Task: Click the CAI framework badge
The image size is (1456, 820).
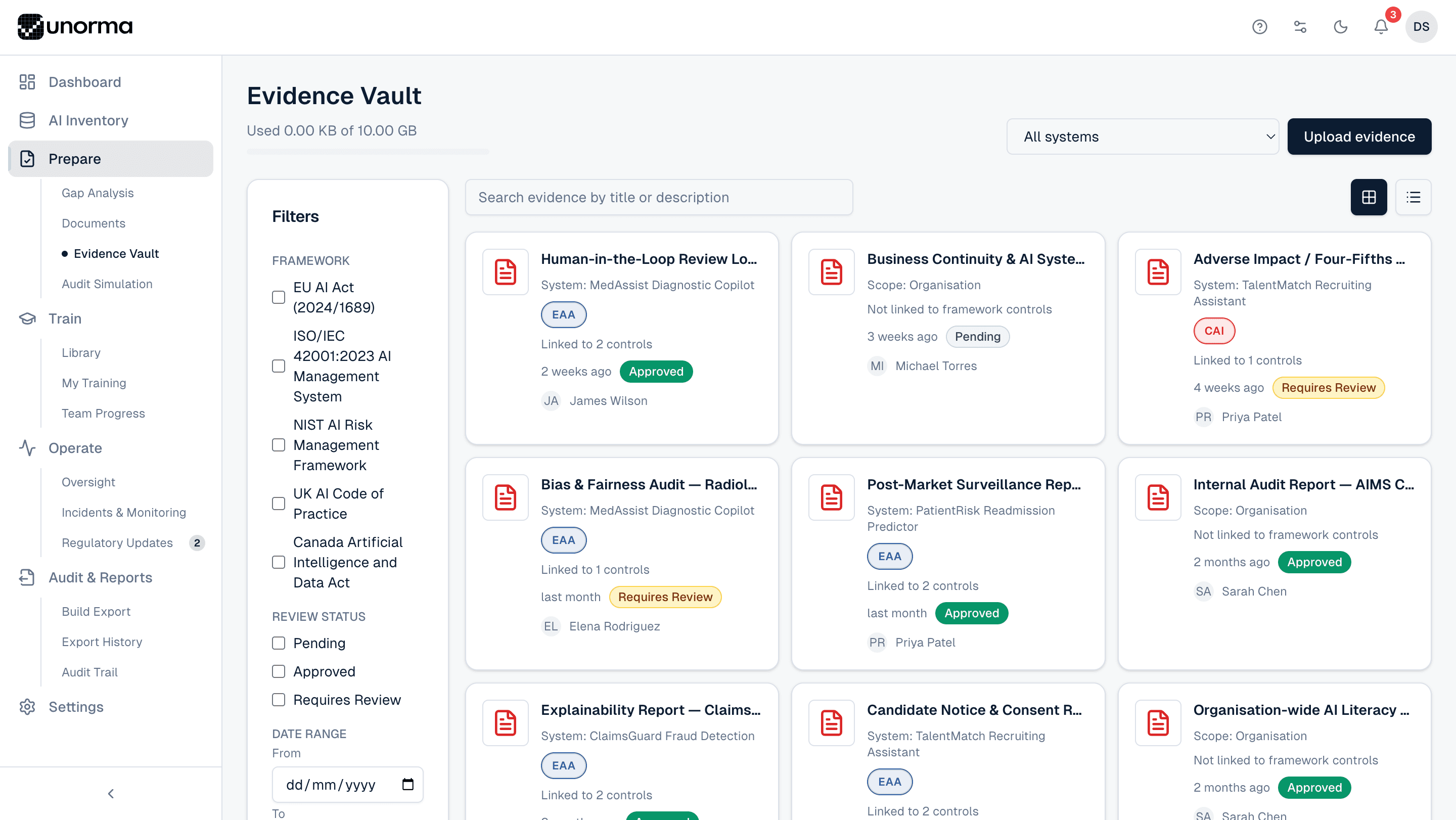Action: point(1213,331)
